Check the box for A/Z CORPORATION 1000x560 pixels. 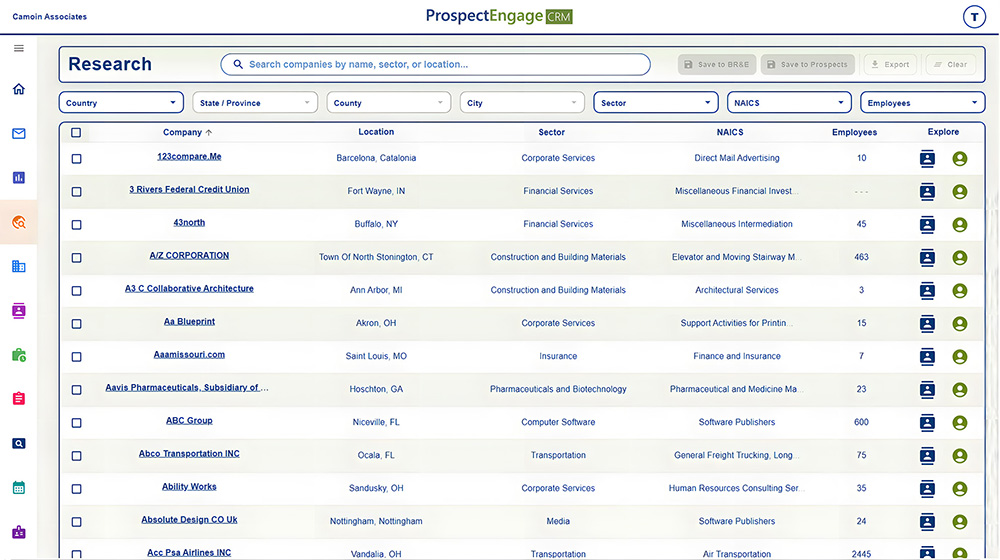77,258
